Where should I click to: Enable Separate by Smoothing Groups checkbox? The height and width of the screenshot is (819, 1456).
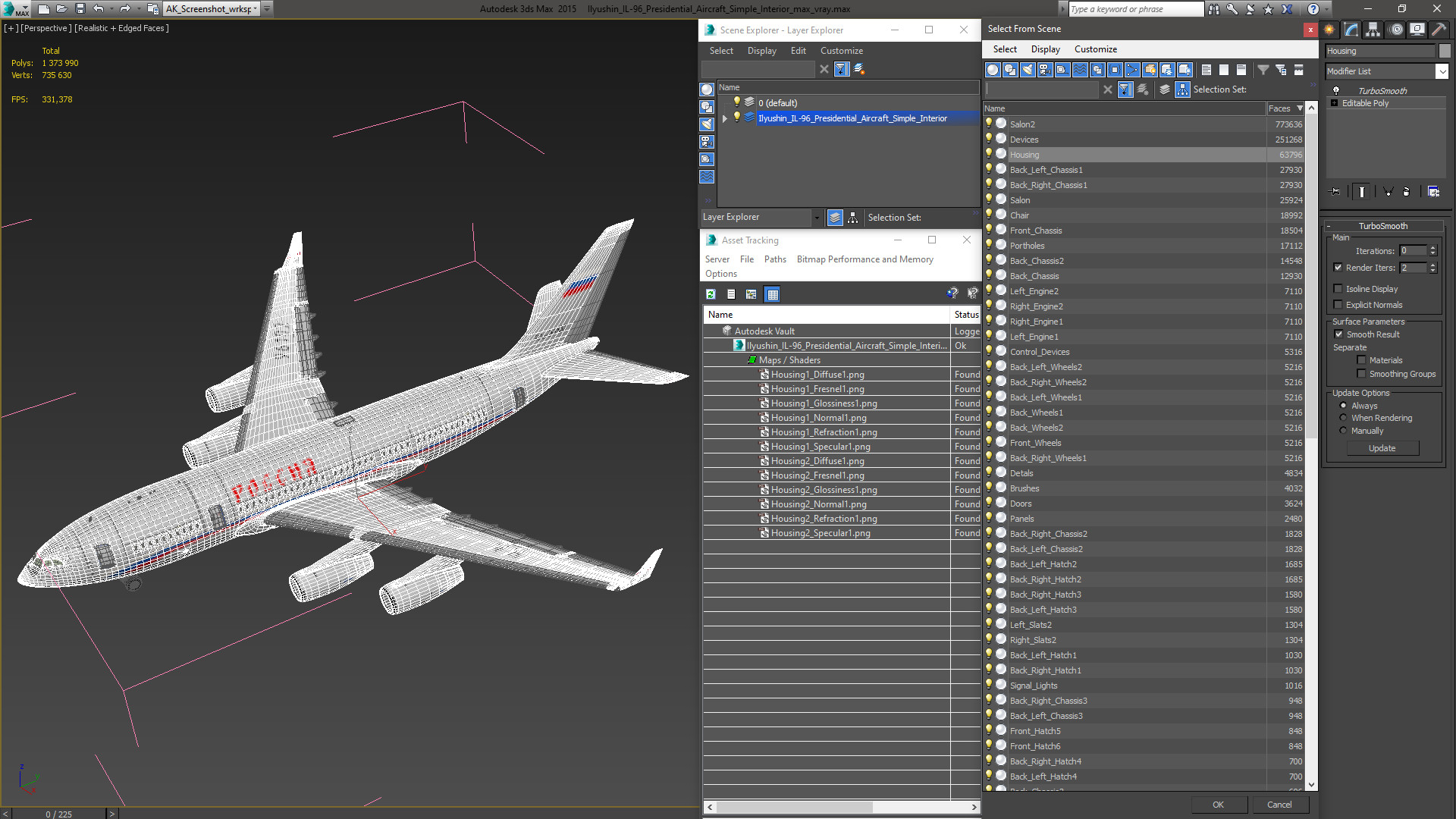pyautogui.click(x=1361, y=374)
